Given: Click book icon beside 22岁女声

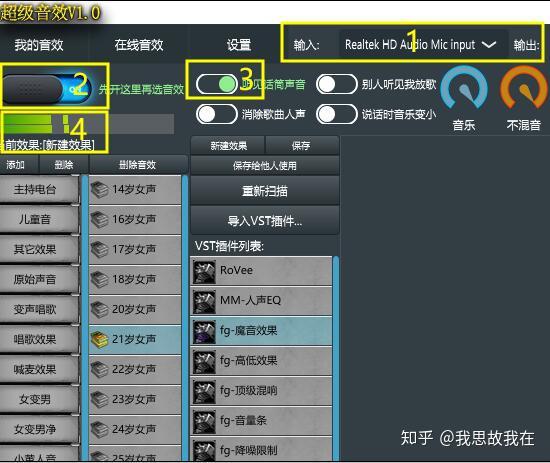Looking at the screenshot, I should click(x=99, y=369).
